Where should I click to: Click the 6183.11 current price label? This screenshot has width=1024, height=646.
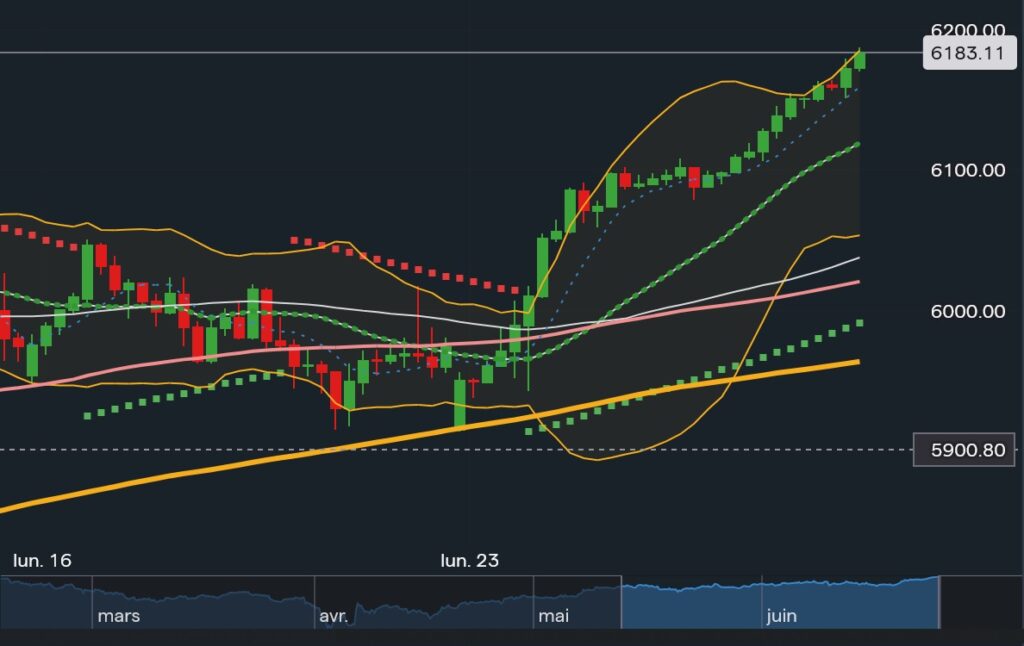tap(964, 54)
